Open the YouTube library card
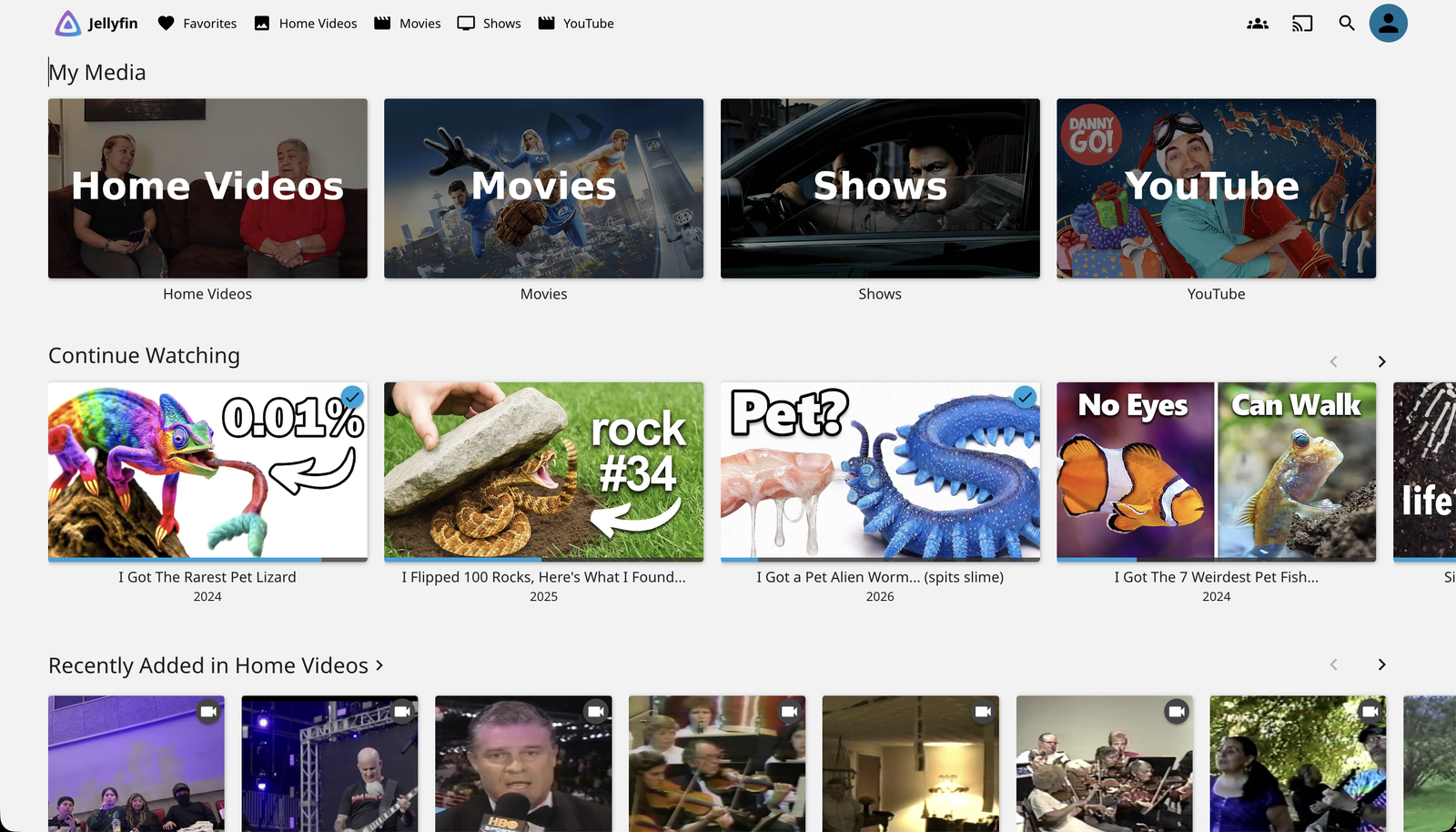This screenshot has width=1456, height=832. 1216,188
